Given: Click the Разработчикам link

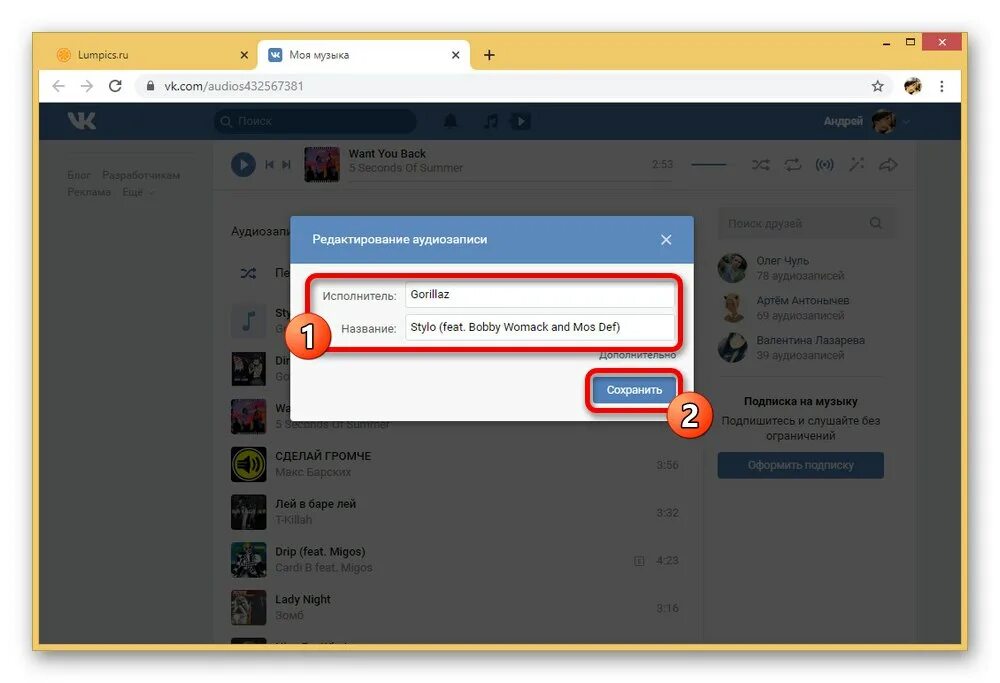Looking at the screenshot, I should (x=141, y=175).
